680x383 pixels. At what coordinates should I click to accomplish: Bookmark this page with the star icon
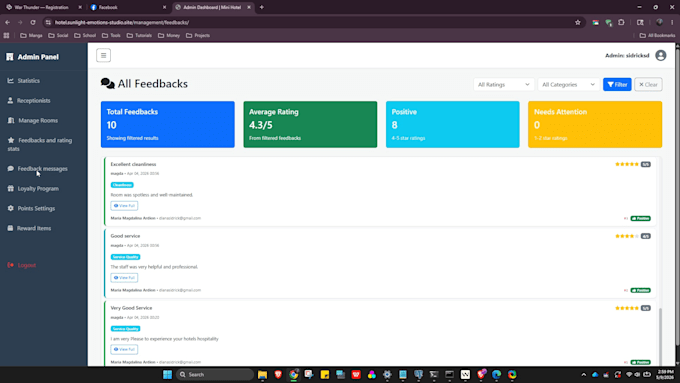coord(577,23)
